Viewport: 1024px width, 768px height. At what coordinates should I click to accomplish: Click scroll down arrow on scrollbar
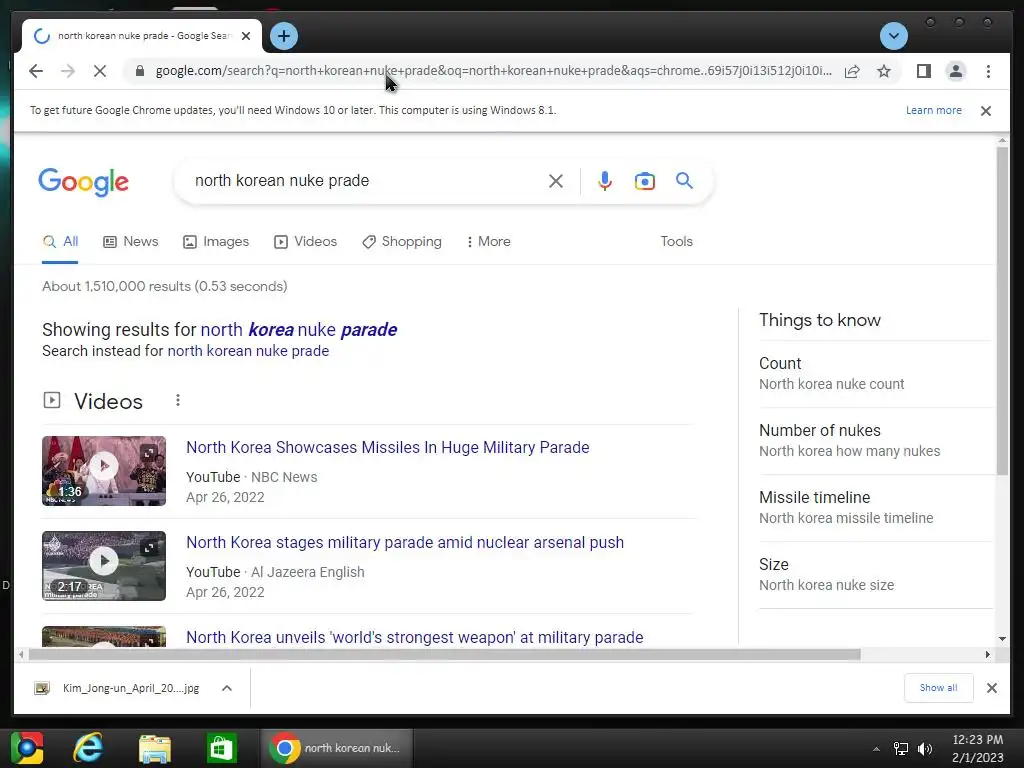click(x=1002, y=639)
